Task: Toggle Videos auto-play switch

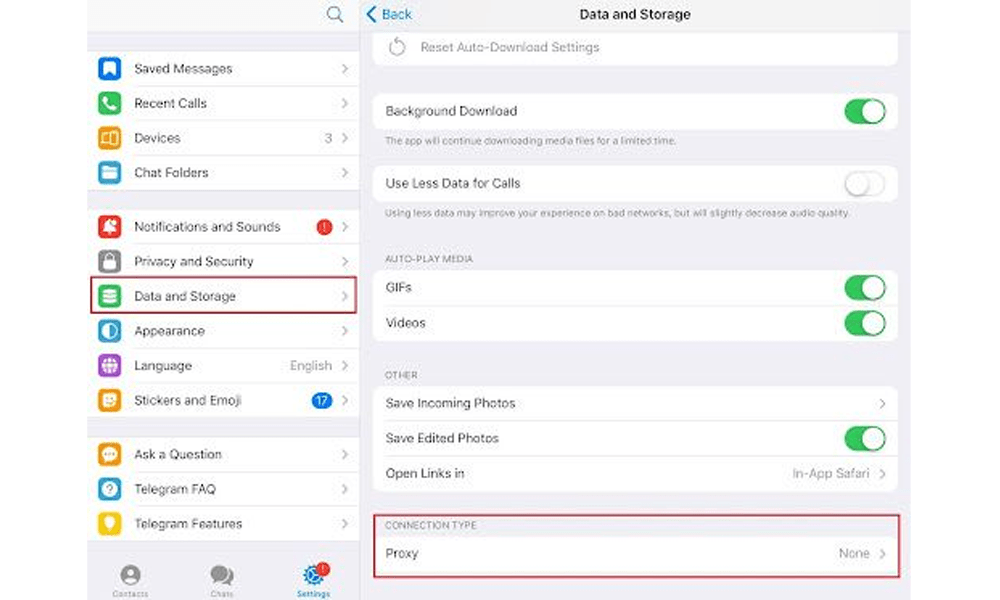Action: (864, 323)
